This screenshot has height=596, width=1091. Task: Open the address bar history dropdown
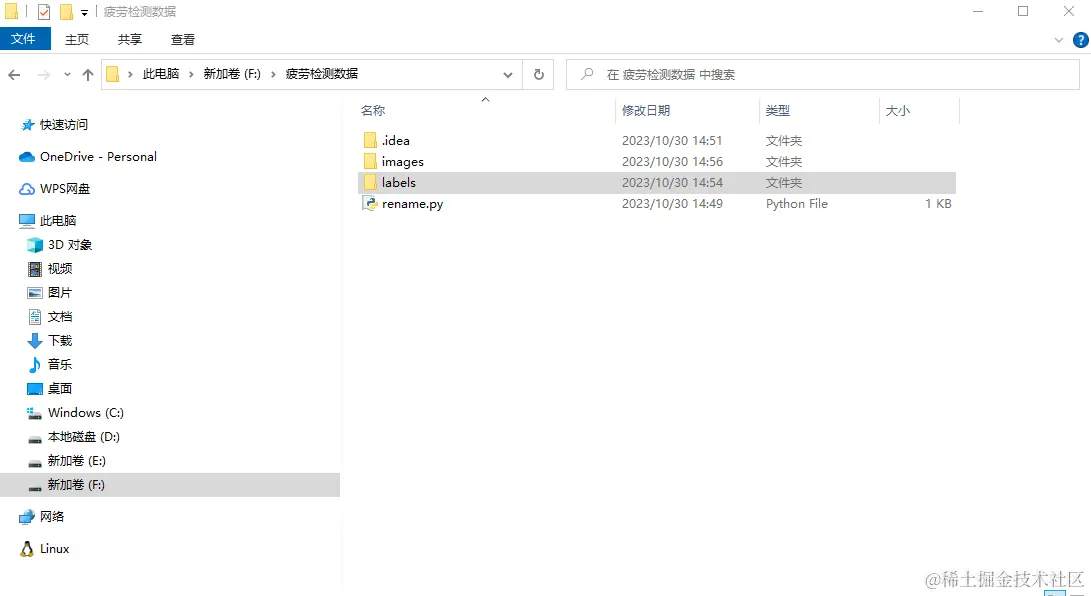[508, 74]
